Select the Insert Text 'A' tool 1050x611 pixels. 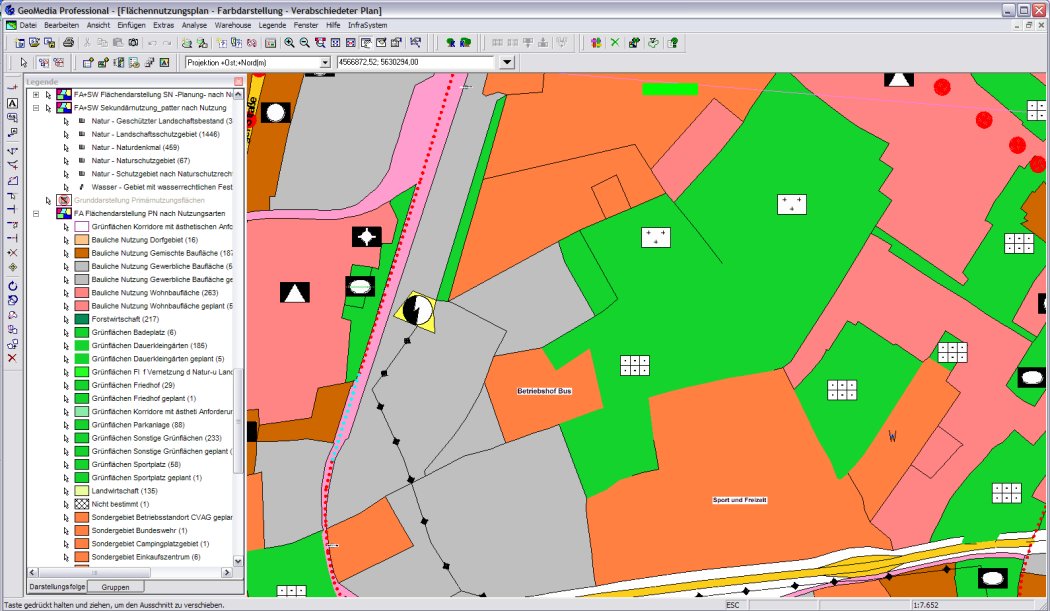(12, 103)
